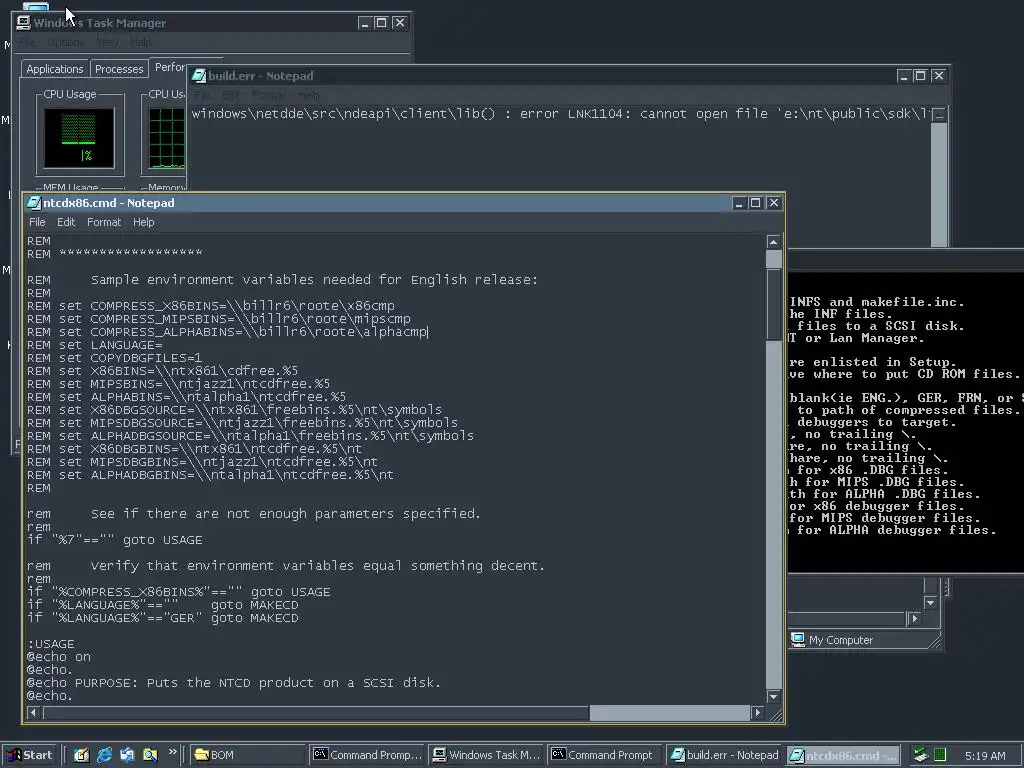Close the ntcdx86.cmd Notepad window
1024x768 pixels.
(x=774, y=203)
